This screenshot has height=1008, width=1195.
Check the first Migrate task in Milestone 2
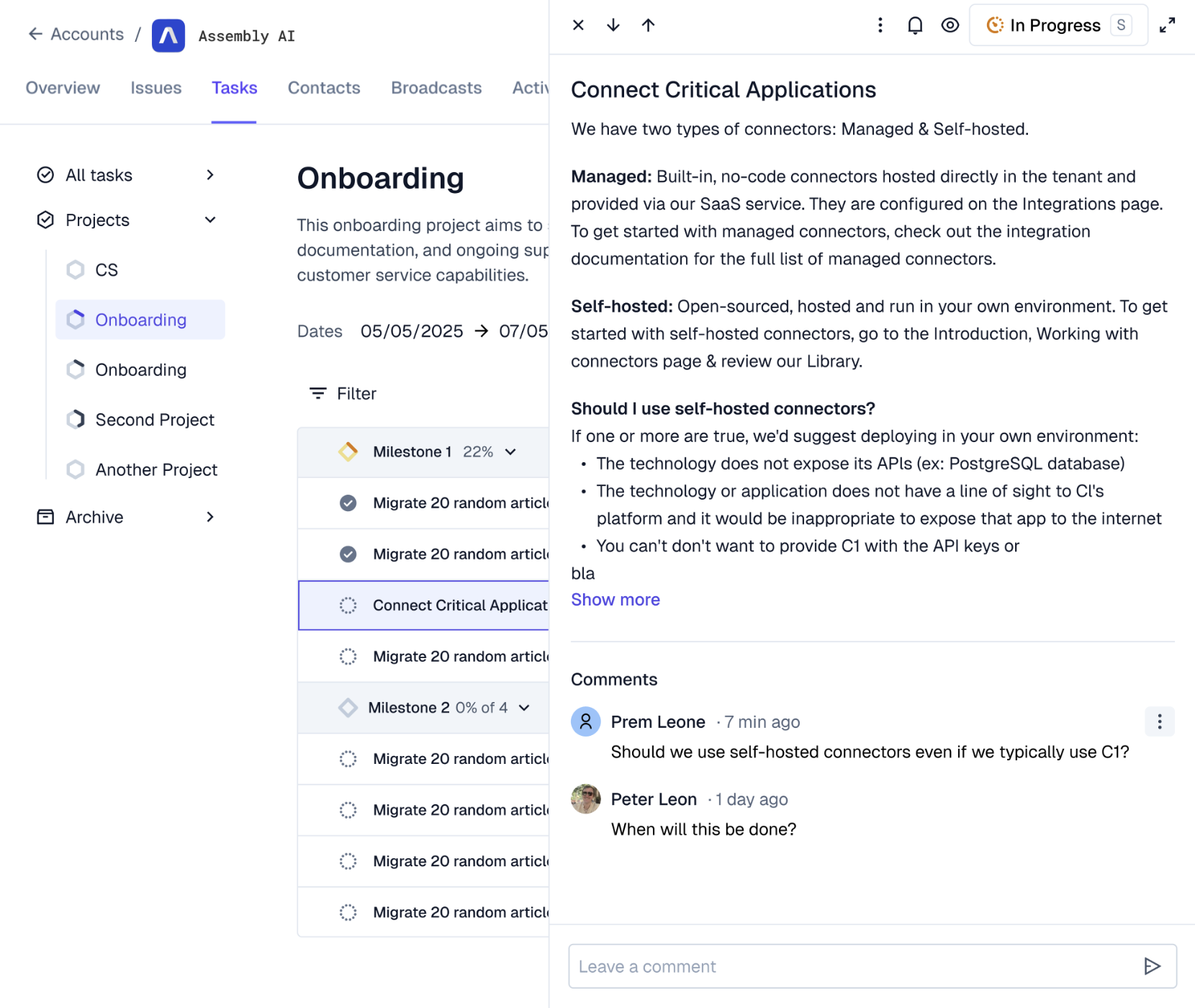(348, 759)
